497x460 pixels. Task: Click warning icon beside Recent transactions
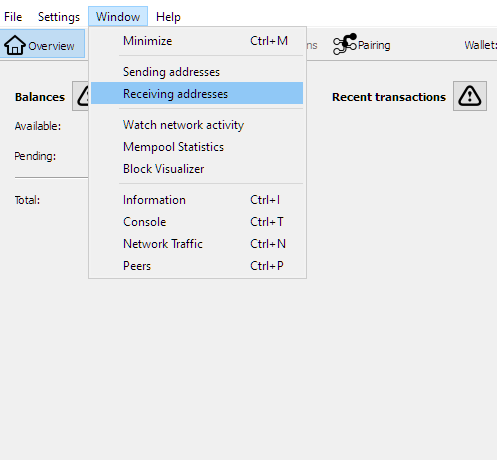click(470, 96)
